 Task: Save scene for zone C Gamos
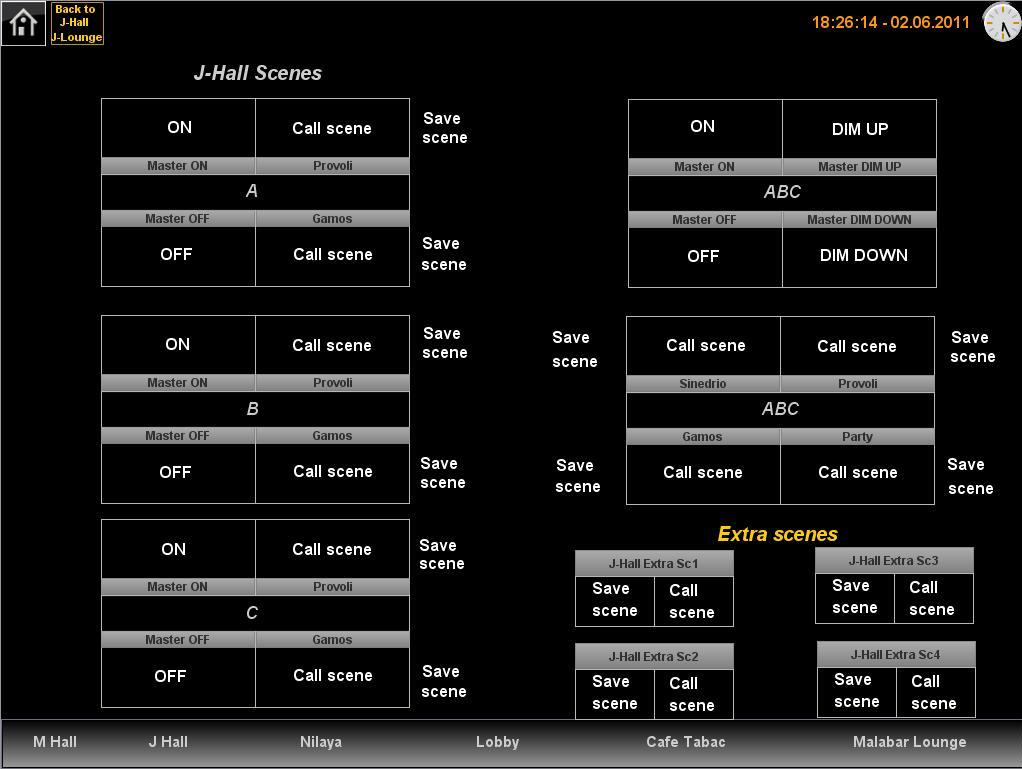(443, 681)
